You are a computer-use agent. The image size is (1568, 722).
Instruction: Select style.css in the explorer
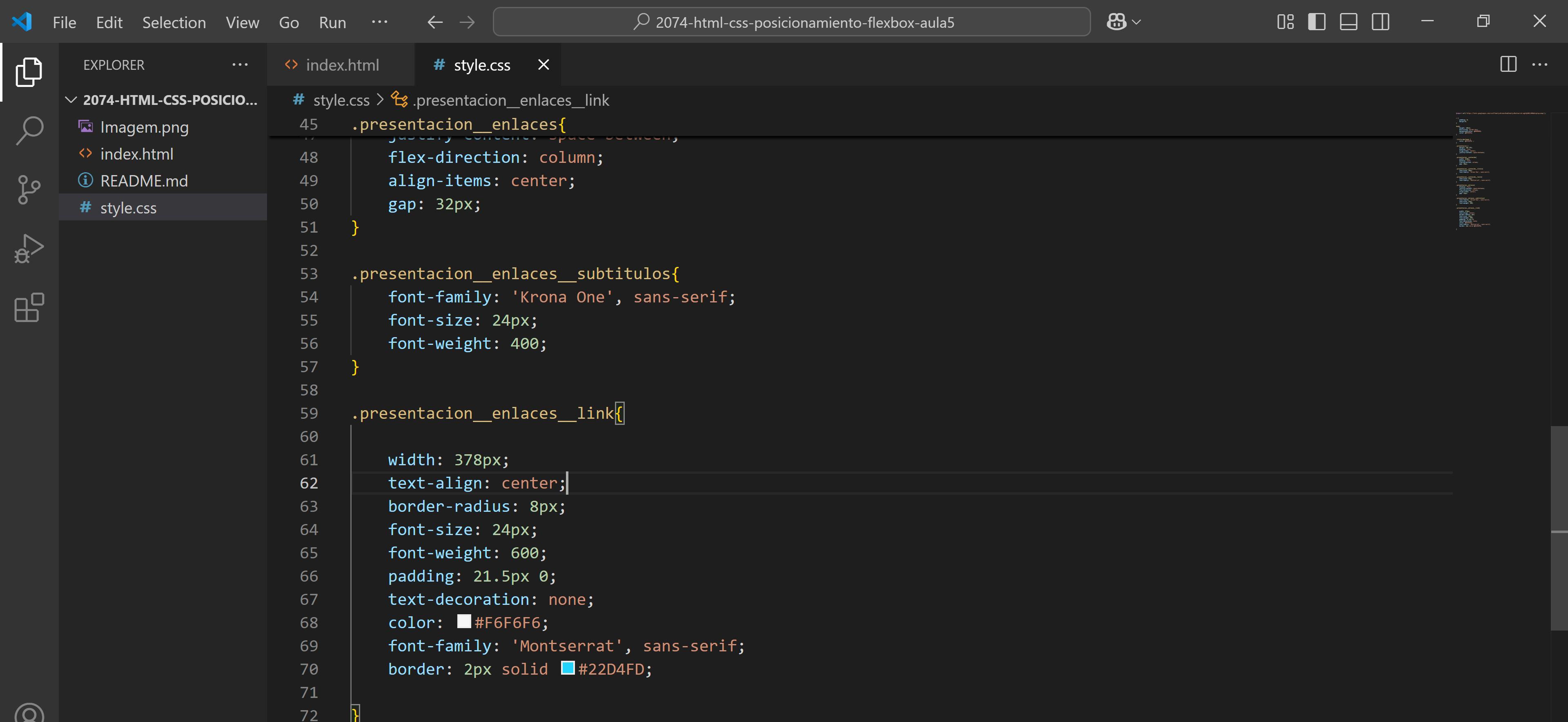click(x=163, y=207)
